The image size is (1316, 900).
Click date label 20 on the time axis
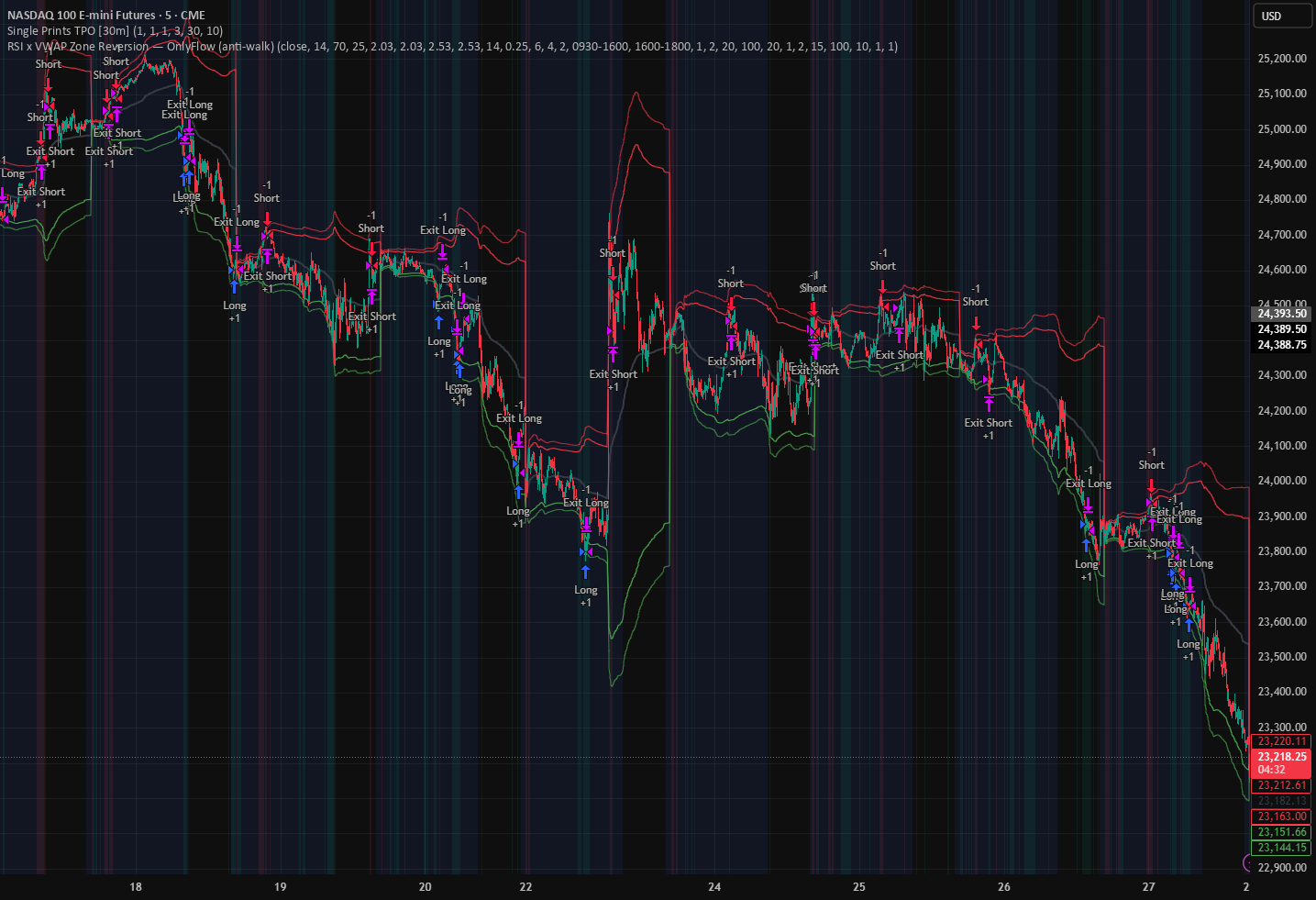pyautogui.click(x=426, y=887)
